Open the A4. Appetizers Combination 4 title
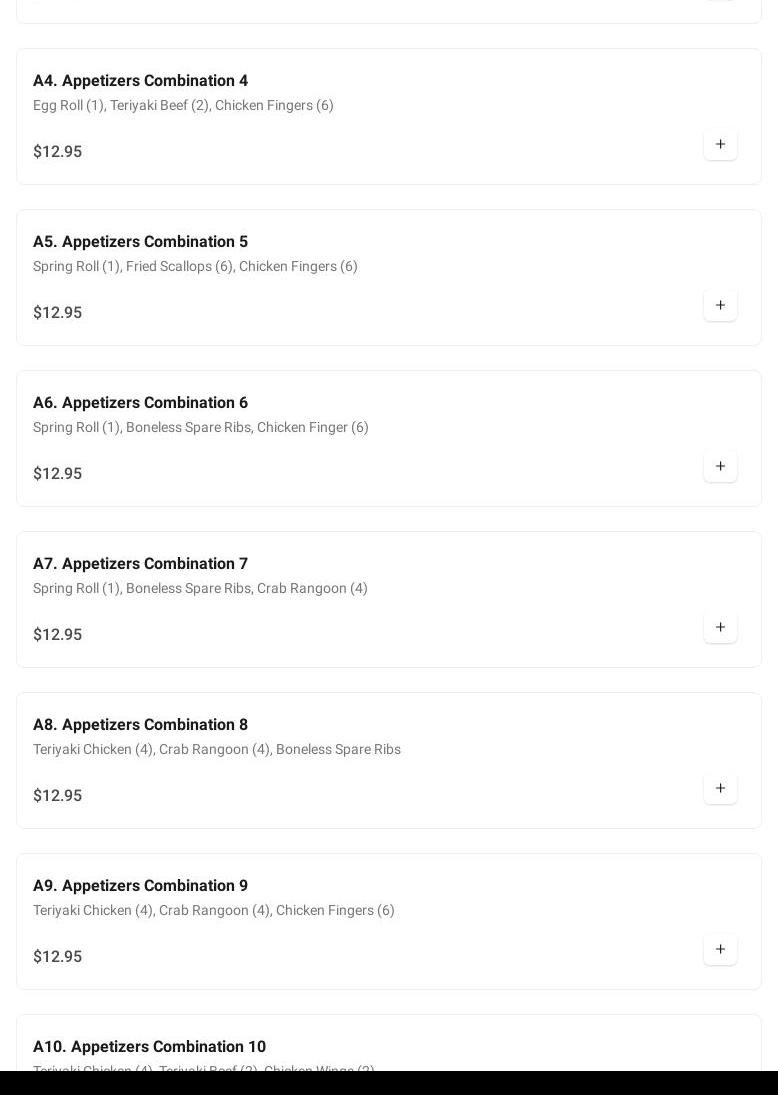 tap(140, 81)
